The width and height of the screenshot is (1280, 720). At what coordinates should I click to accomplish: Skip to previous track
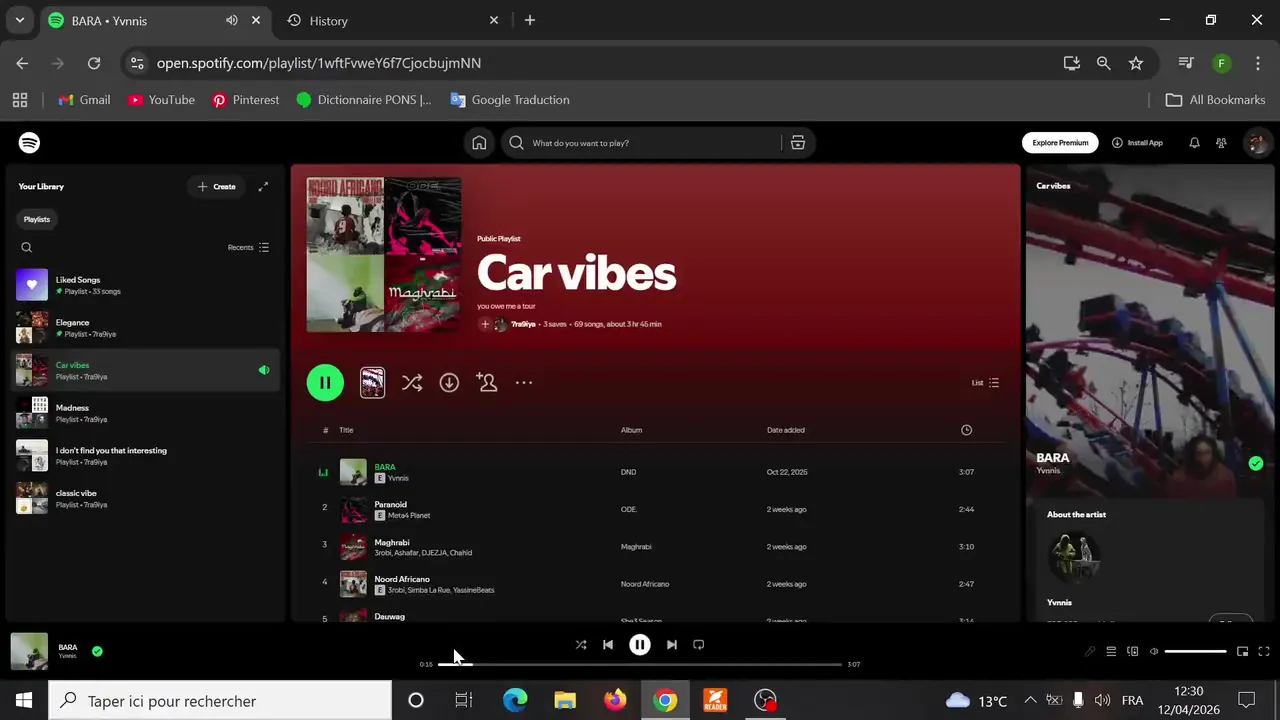[x=608, y=645]
